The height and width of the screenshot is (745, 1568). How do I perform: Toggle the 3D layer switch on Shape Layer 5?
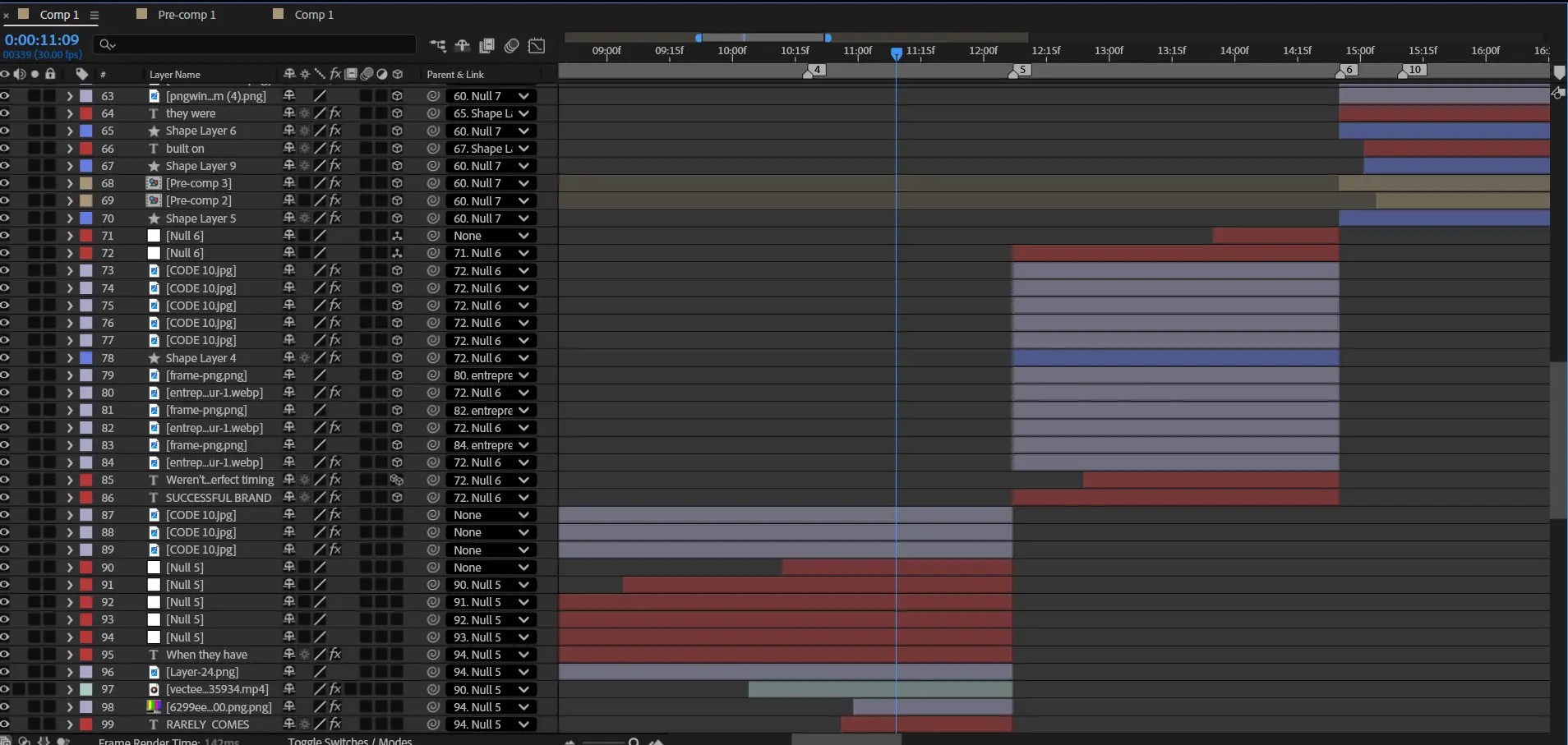[x=397, y=218]
